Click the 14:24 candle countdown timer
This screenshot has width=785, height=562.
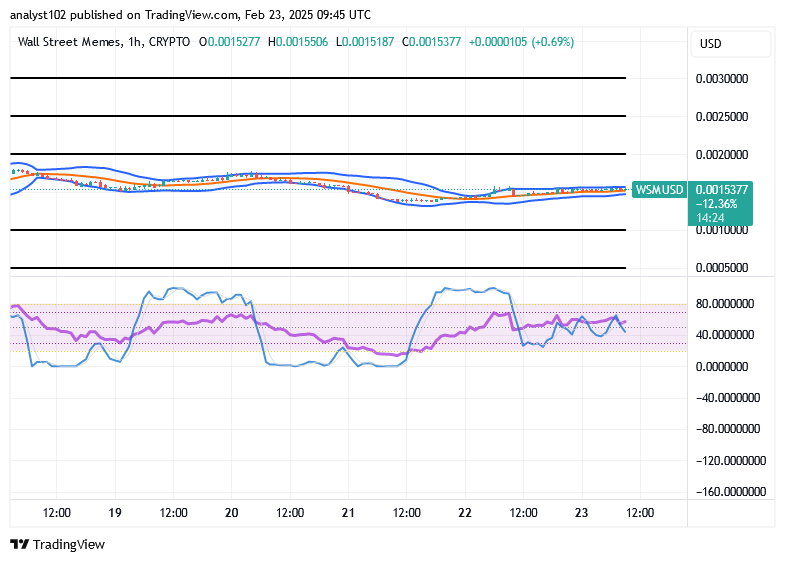(x=710, y=218)
